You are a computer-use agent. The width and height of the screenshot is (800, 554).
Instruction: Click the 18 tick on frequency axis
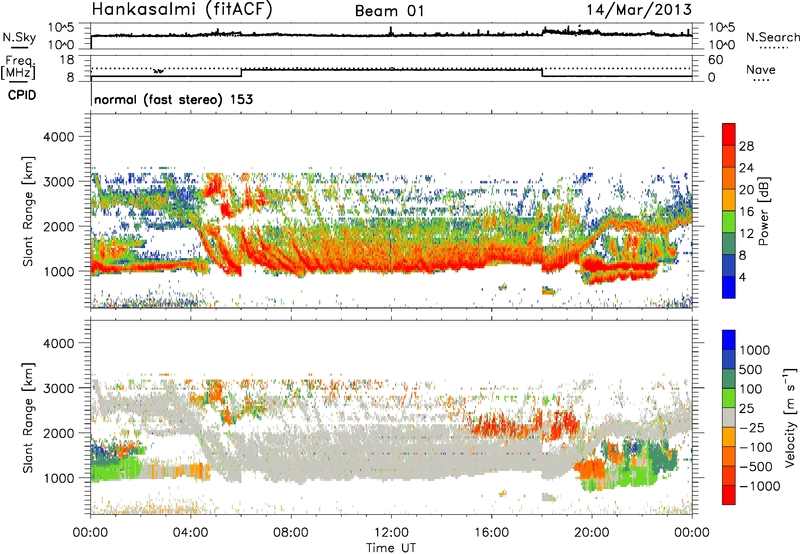[67, 60]
